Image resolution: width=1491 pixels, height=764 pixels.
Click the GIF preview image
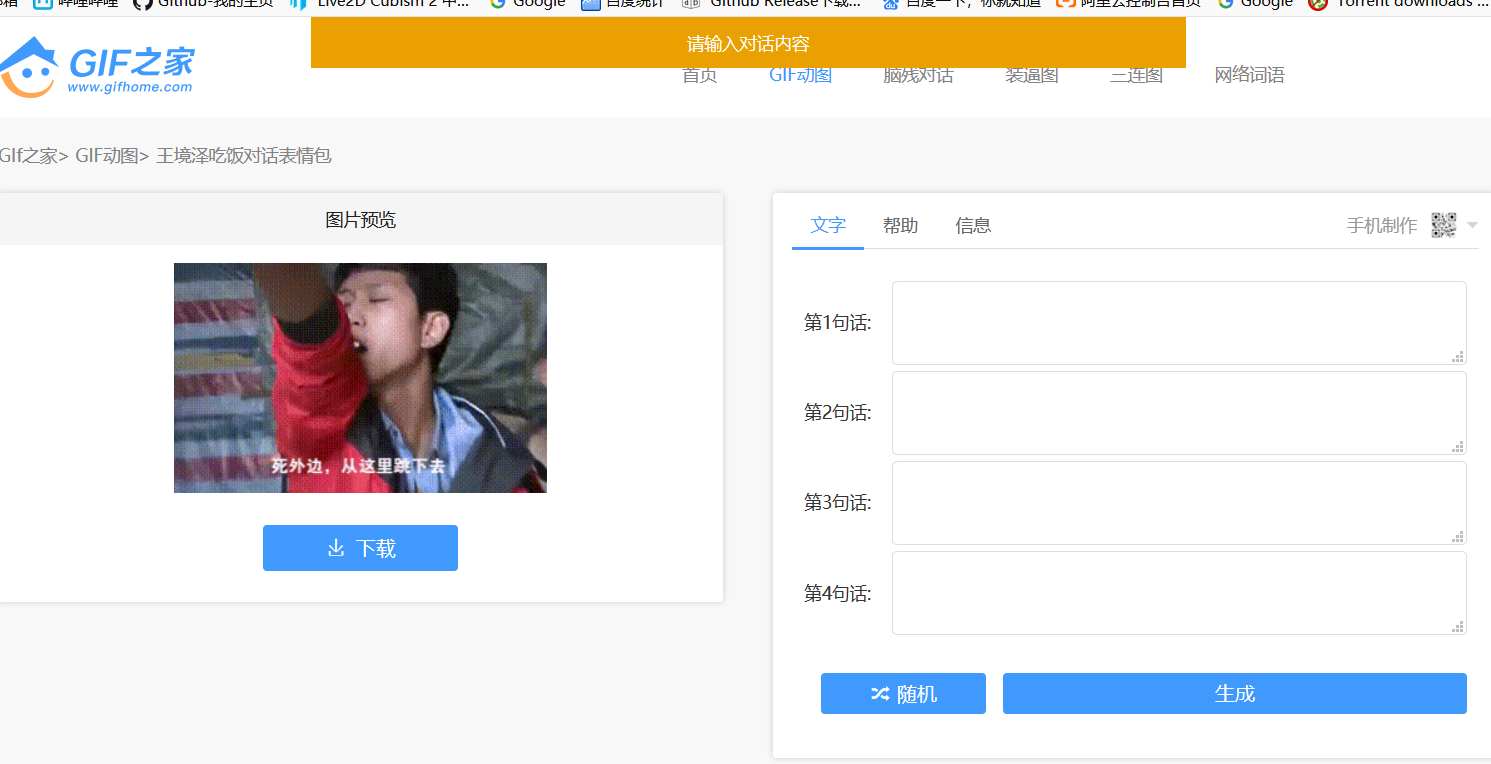pos(360,378)
